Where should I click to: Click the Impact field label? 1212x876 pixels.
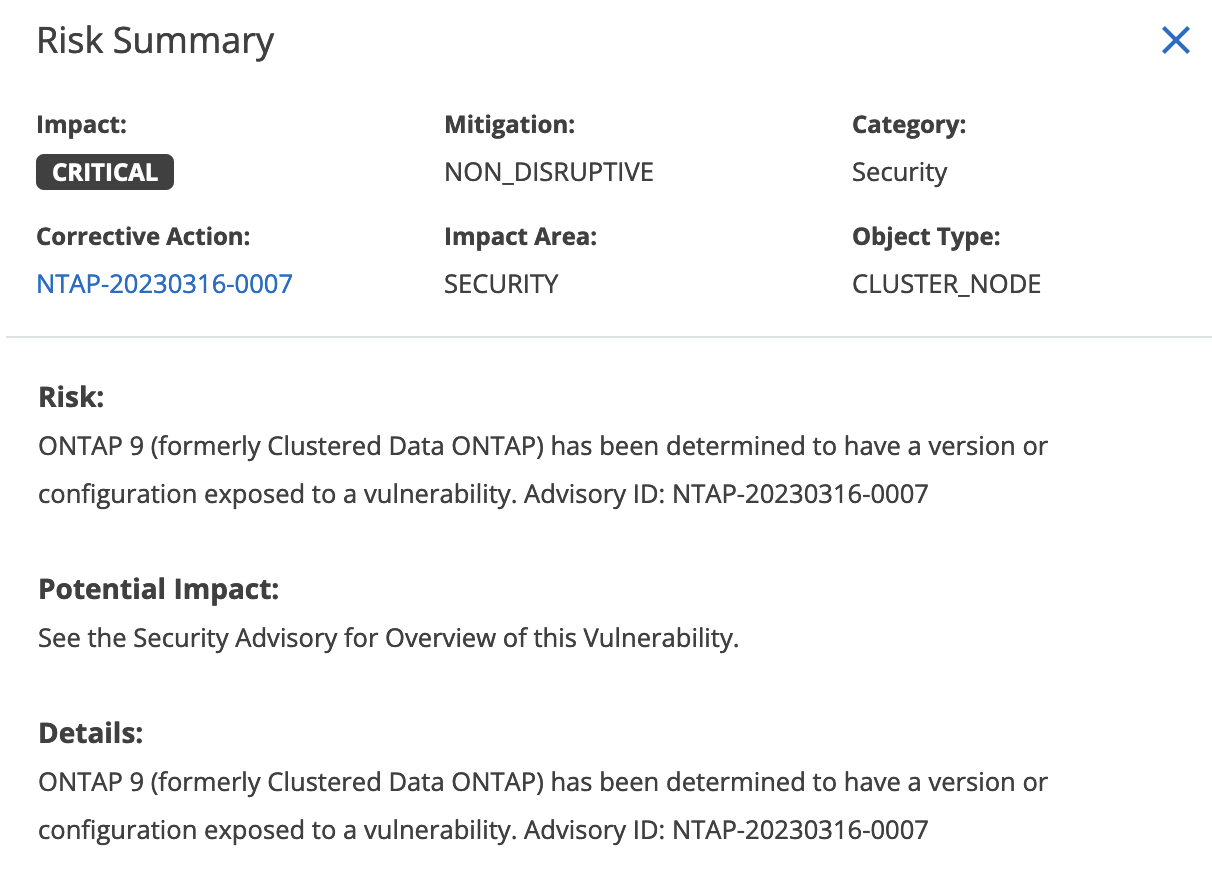[81, 125]
